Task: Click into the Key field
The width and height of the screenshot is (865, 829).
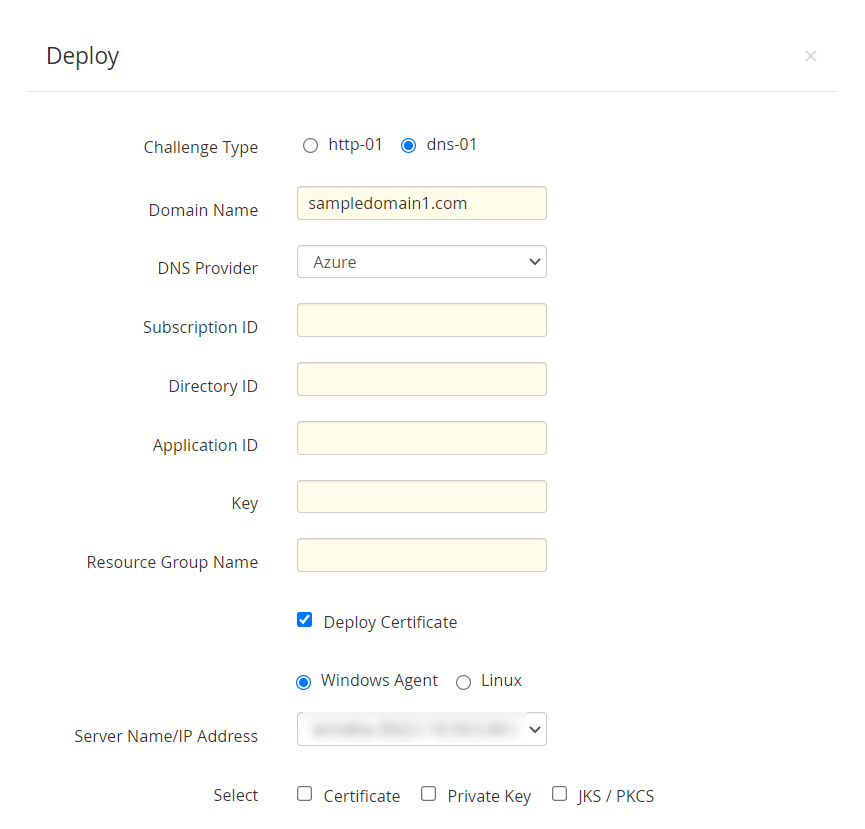Action: [x=421, y=496]
